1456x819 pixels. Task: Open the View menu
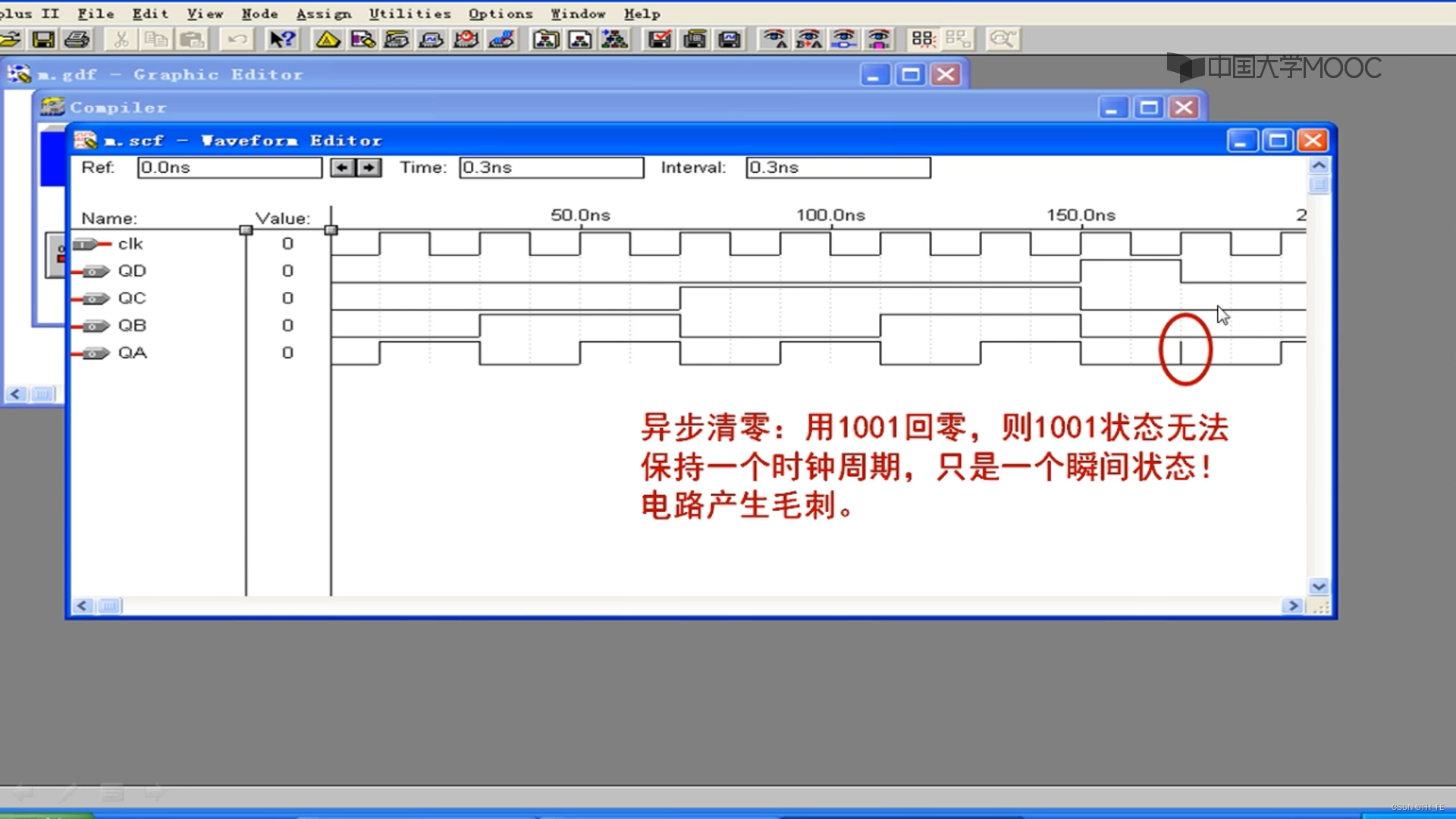[x=206, y=14]
